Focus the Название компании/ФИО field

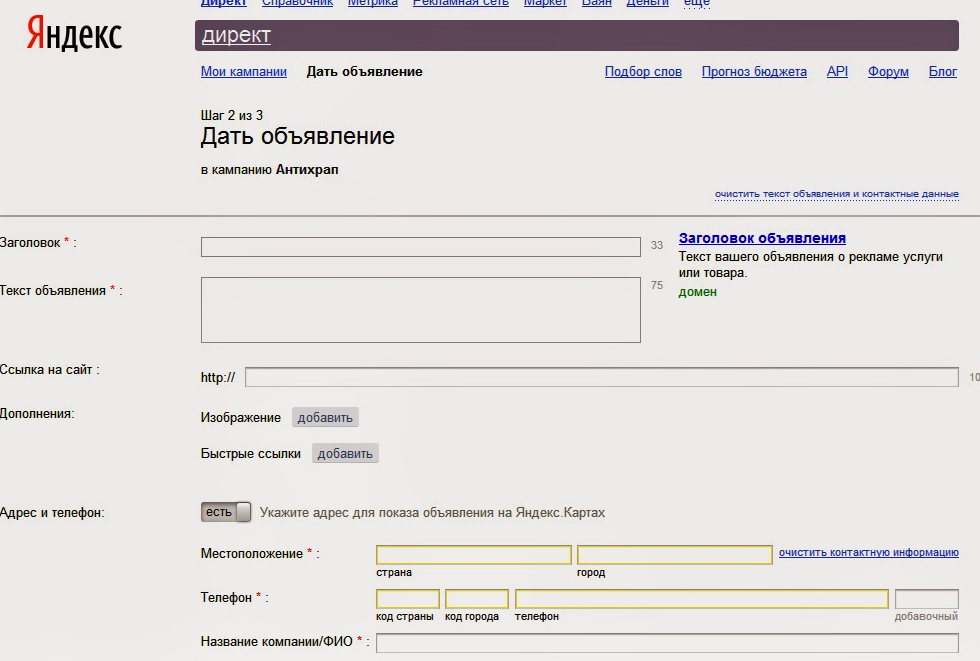click(667, 643)
